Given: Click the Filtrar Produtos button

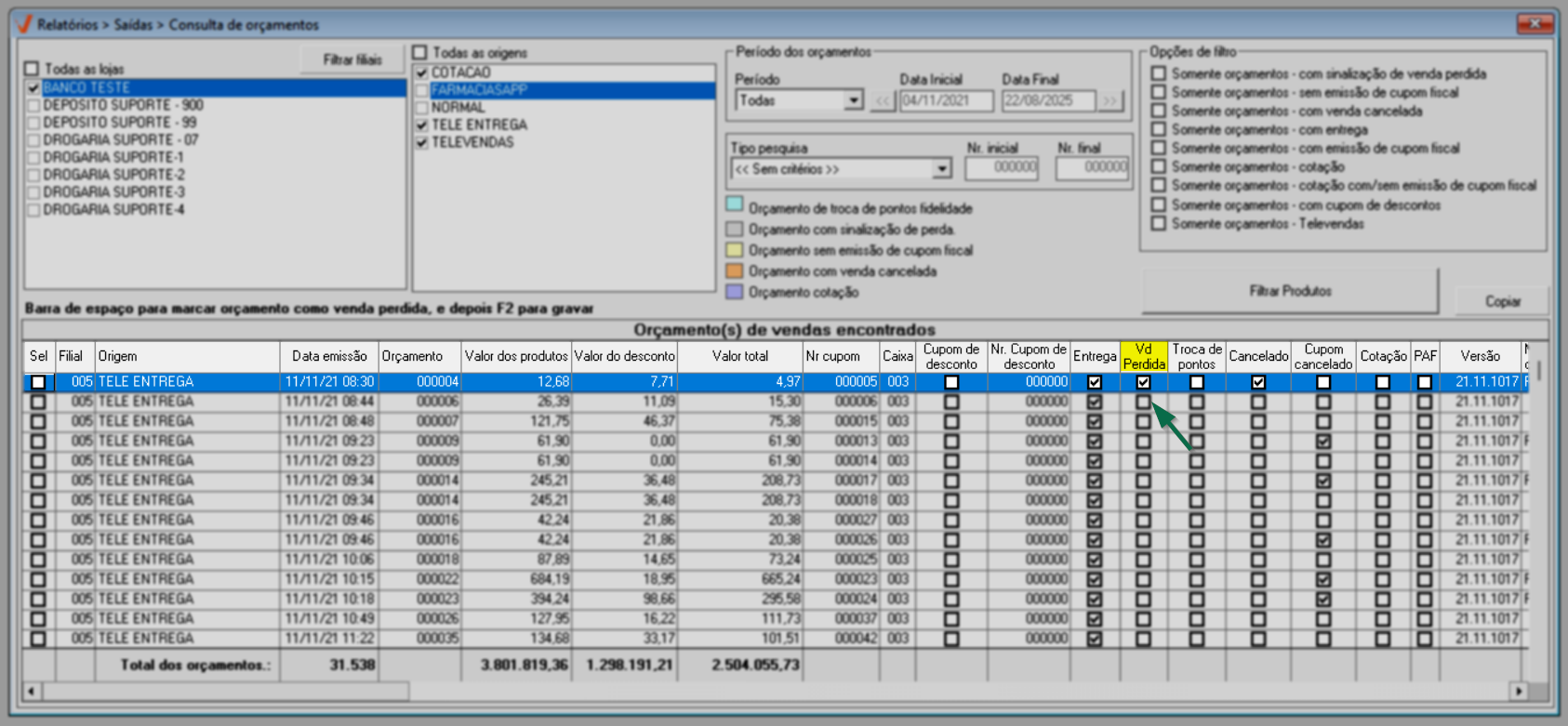Looking at the screenshot, I should click(x=1289, y=291).
